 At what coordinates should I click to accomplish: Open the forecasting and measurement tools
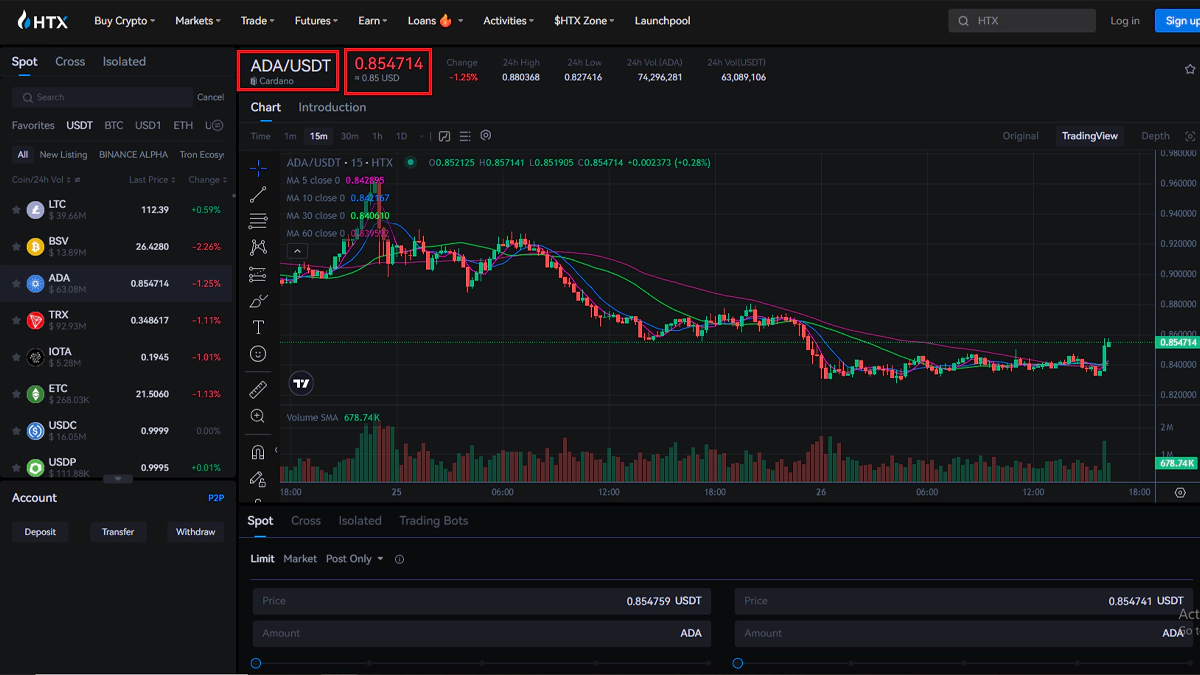(258, 274)
